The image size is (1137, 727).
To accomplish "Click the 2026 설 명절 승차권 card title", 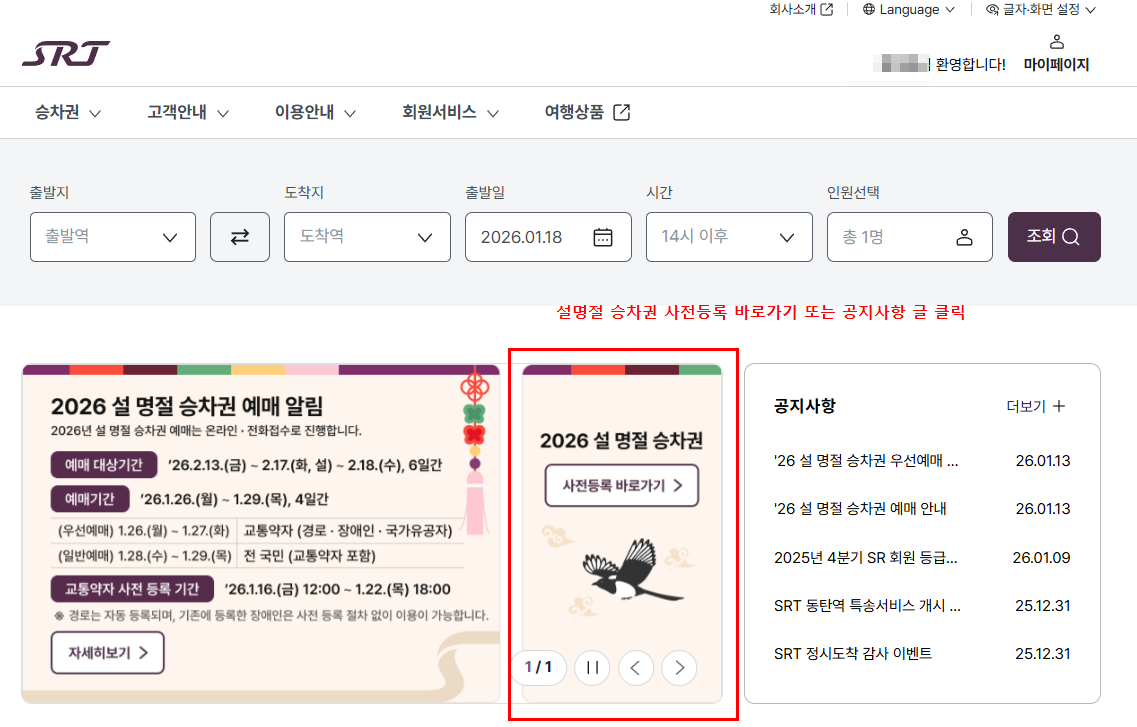I will pos(621,441).
